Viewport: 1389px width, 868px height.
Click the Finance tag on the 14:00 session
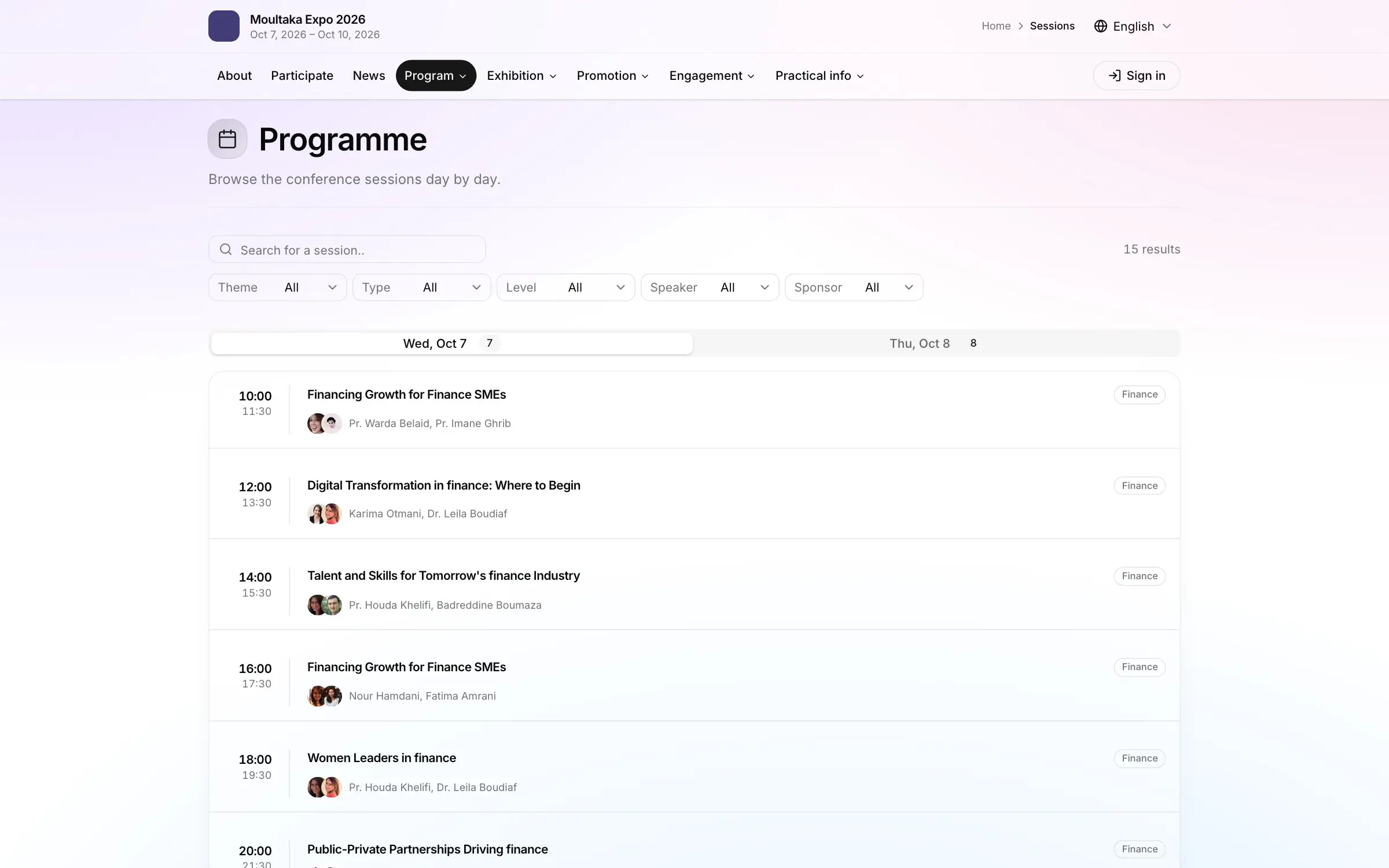(x=1140, y=576)
